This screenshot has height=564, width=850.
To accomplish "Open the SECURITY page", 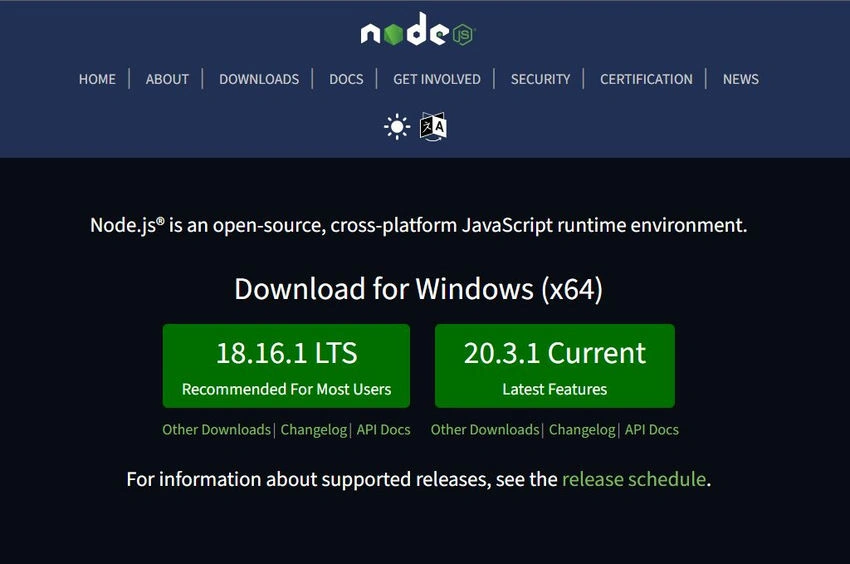I will tap(540, 79).
